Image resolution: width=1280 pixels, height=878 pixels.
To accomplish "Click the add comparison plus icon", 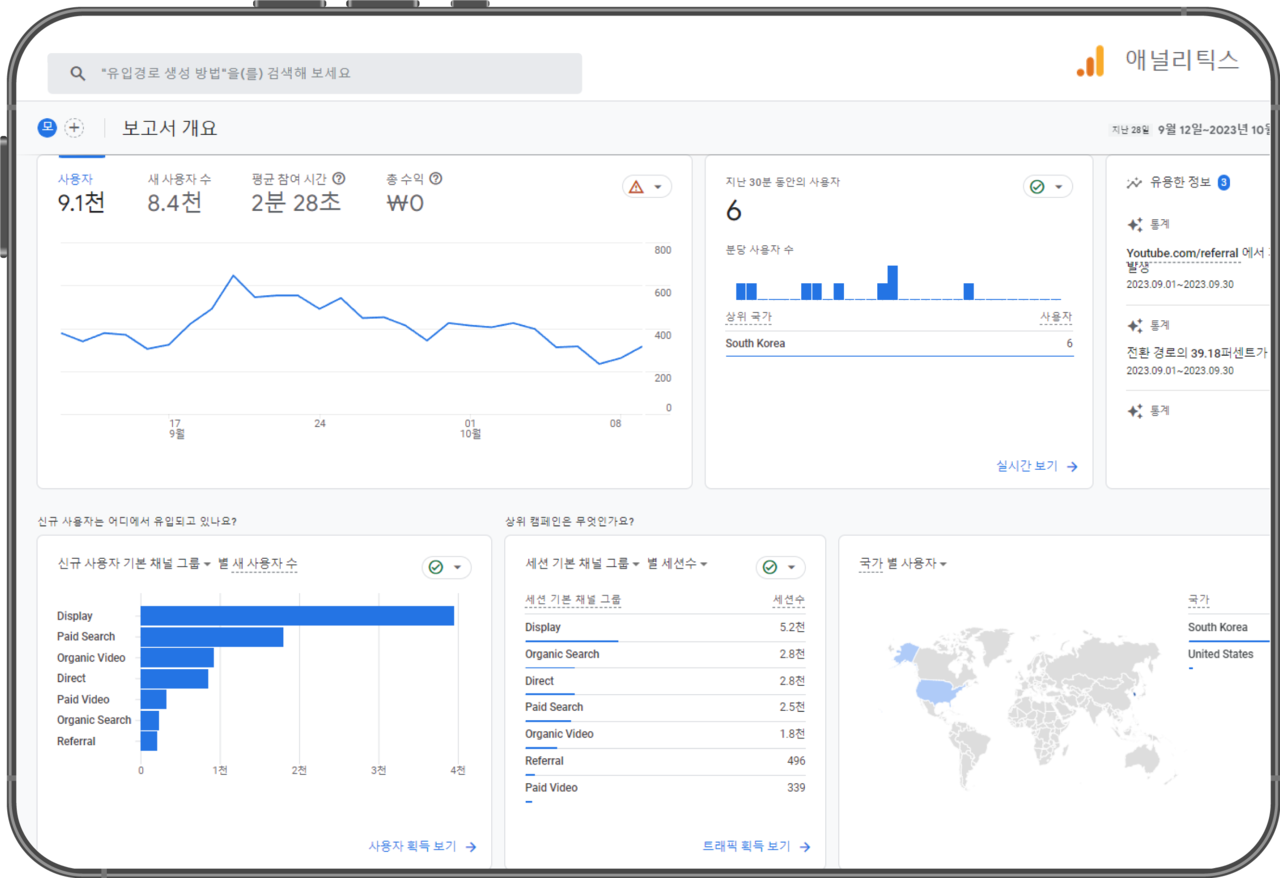I will click(x=74, y=128).
